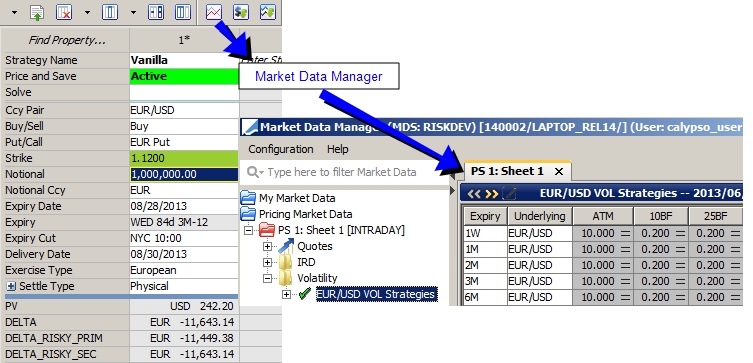The image size is (753, 363).
Task: Open the Help menu in Market Data Manager
Action: click(338, 149)
